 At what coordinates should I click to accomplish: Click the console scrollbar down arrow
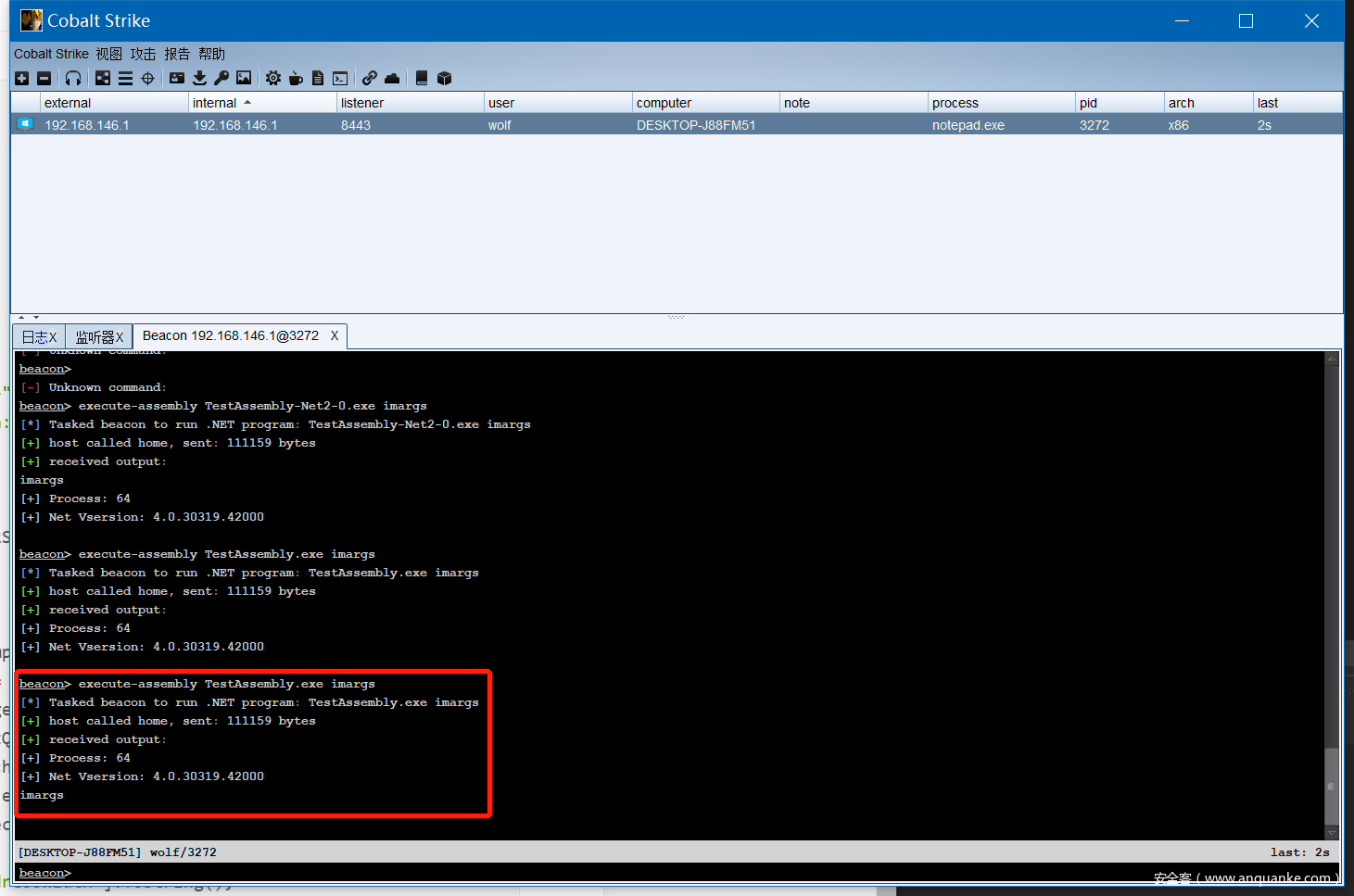click(1332, 832)
